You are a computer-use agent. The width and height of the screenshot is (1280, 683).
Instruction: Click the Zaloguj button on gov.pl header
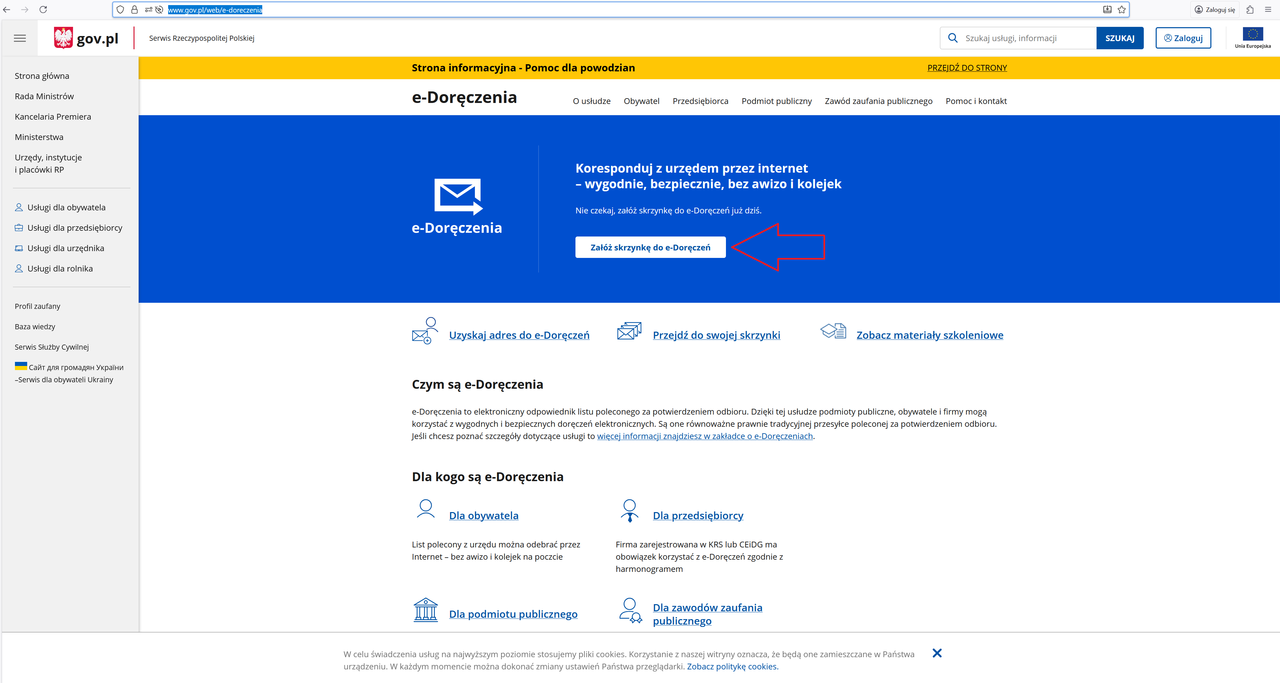(x=1183, y=38)
